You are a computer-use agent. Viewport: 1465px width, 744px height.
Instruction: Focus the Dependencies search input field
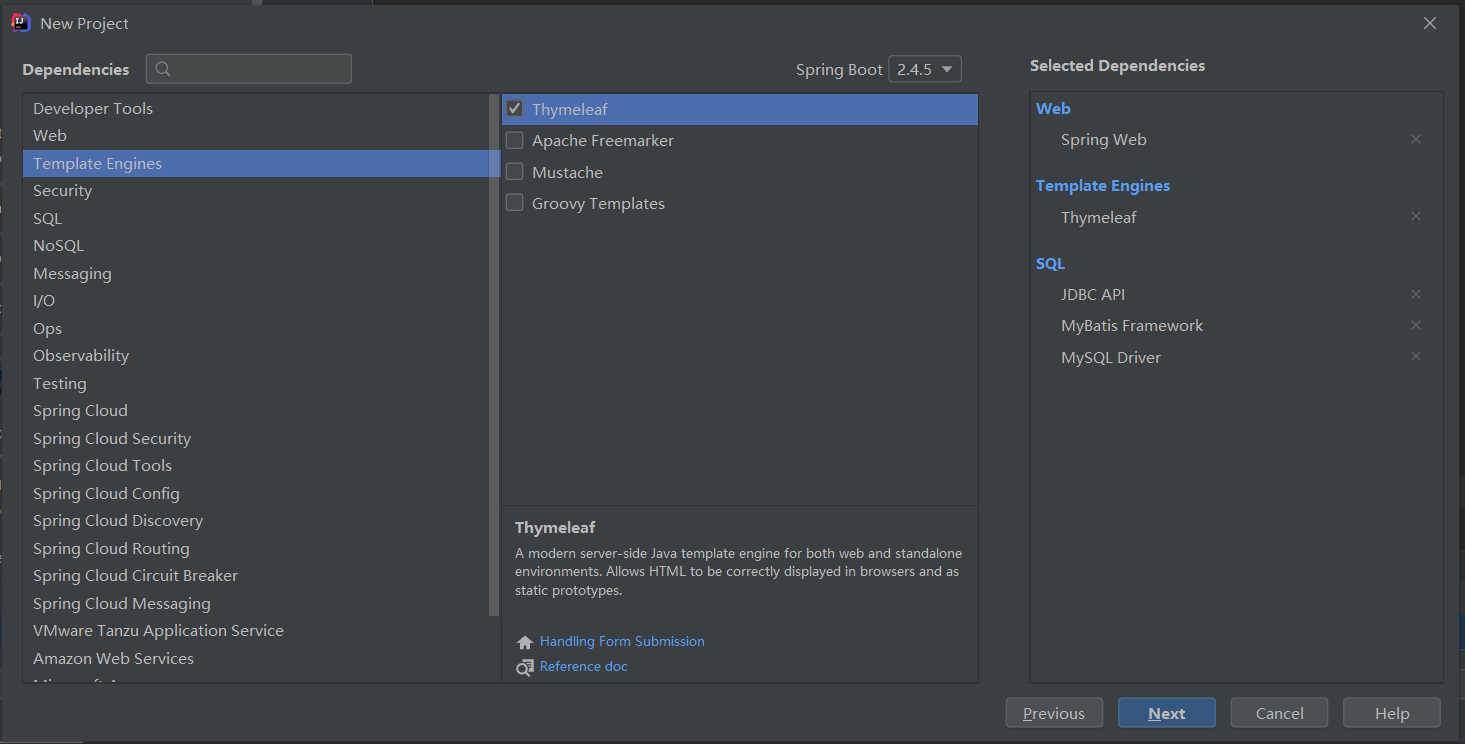pos(249,69)
